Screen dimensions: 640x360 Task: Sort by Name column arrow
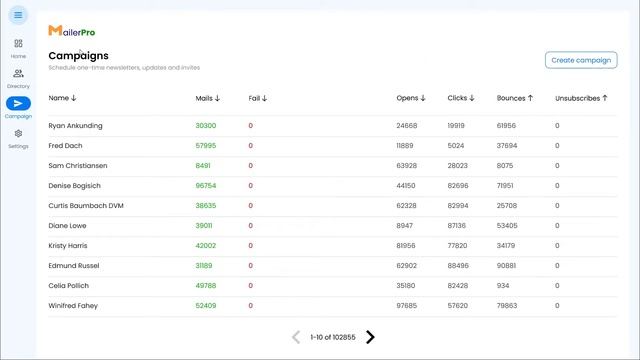(73, 98)
